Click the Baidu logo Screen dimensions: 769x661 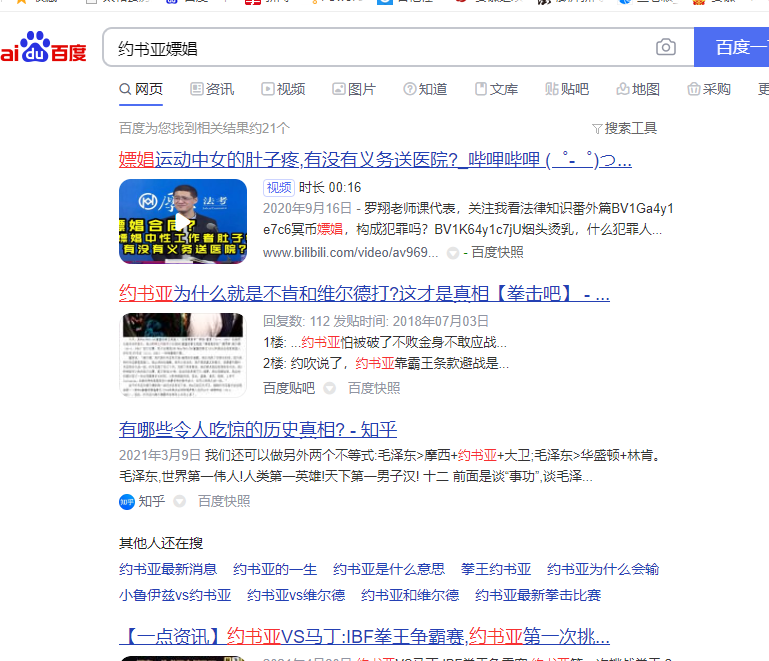[x=43, y=48]
